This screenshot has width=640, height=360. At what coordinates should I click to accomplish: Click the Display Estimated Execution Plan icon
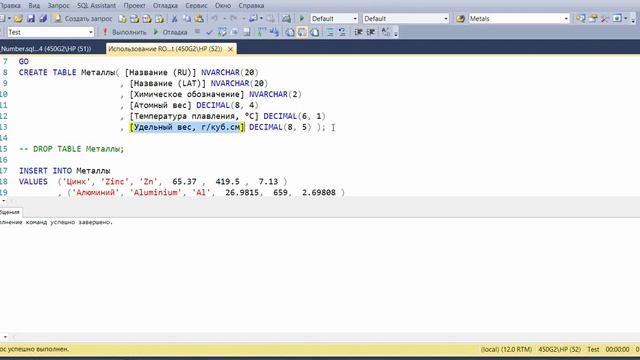tap(222, 32)
